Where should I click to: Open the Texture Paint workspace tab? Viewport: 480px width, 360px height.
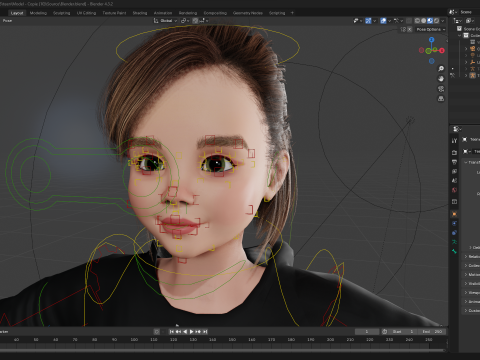coord(114,13)
